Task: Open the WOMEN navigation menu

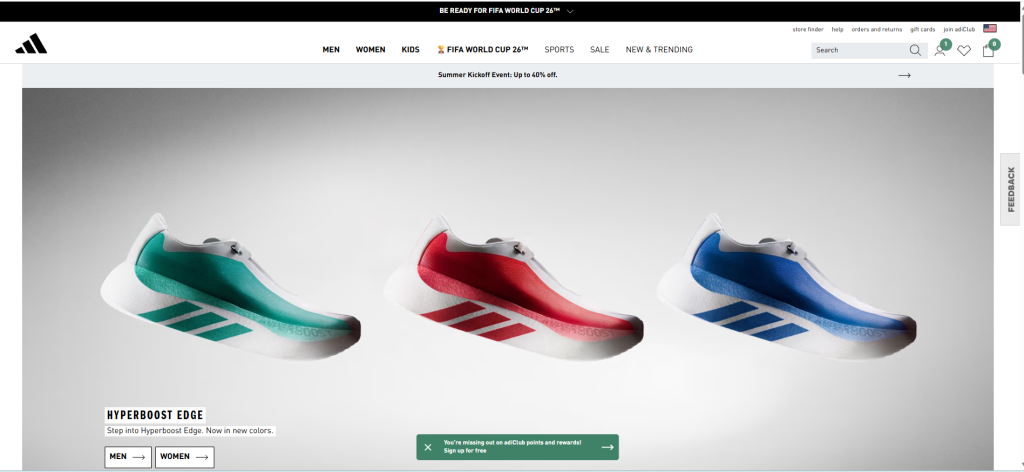Action: [370, 50]
